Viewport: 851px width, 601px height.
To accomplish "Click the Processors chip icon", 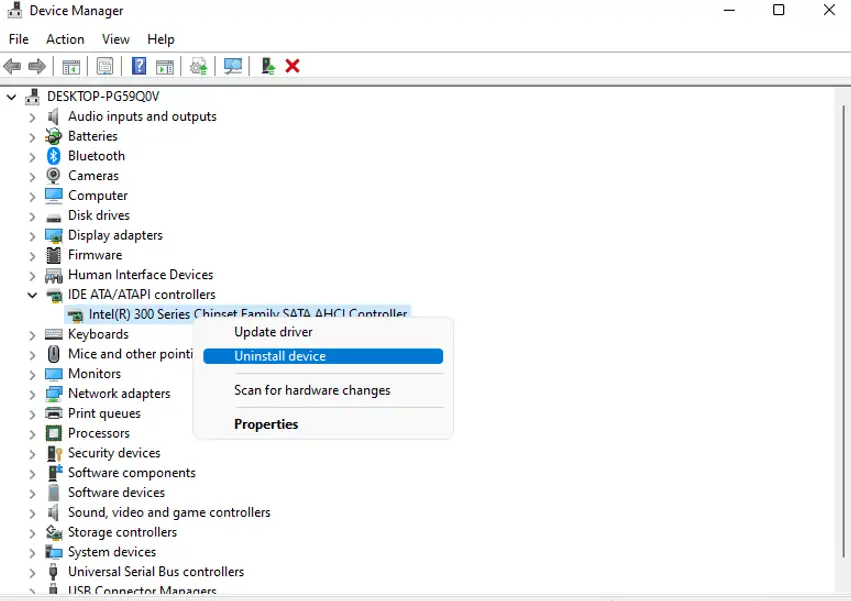I will (x=53, y=433).
